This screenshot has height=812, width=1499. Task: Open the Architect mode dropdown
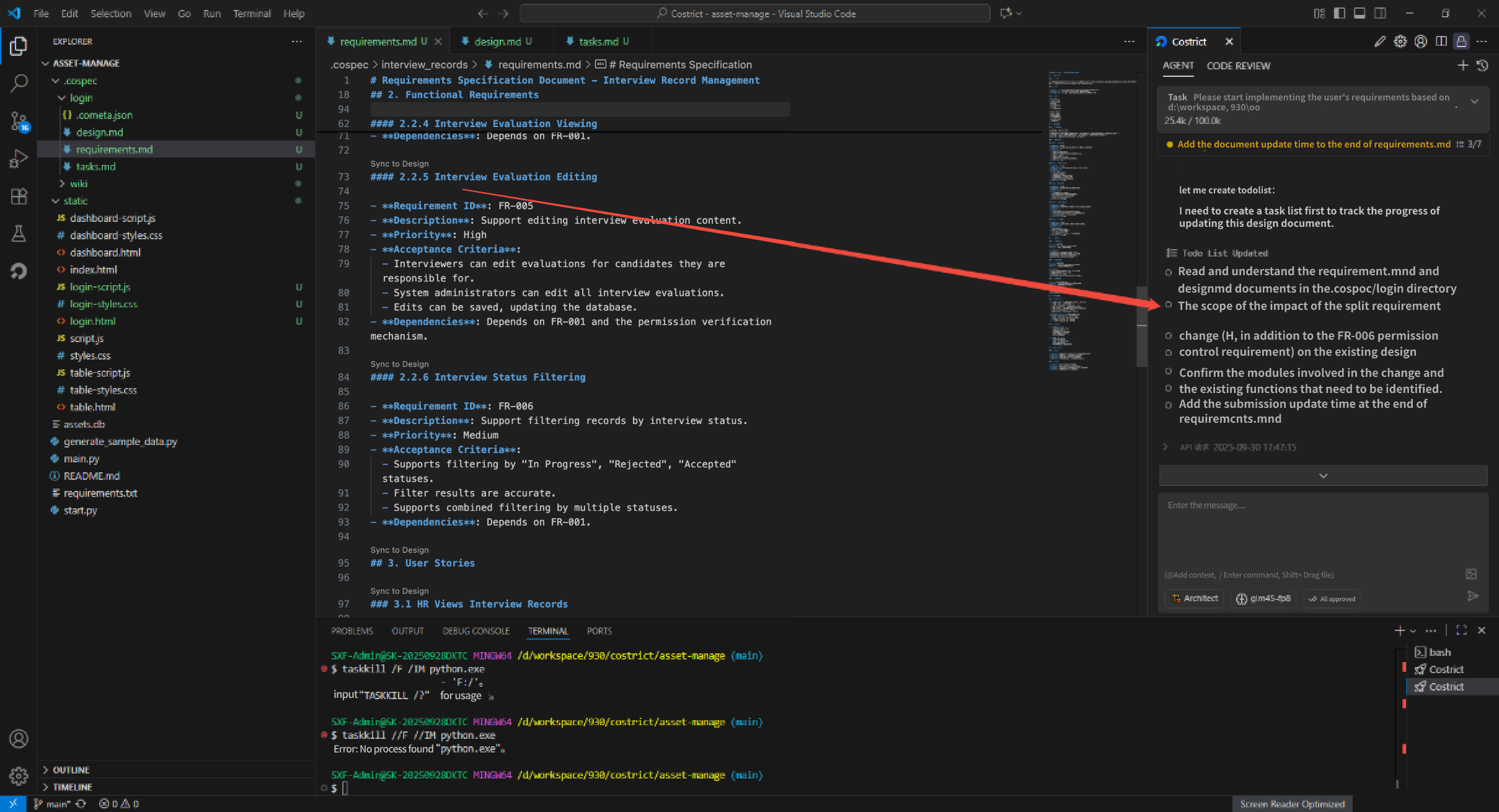coord(1194,598)
